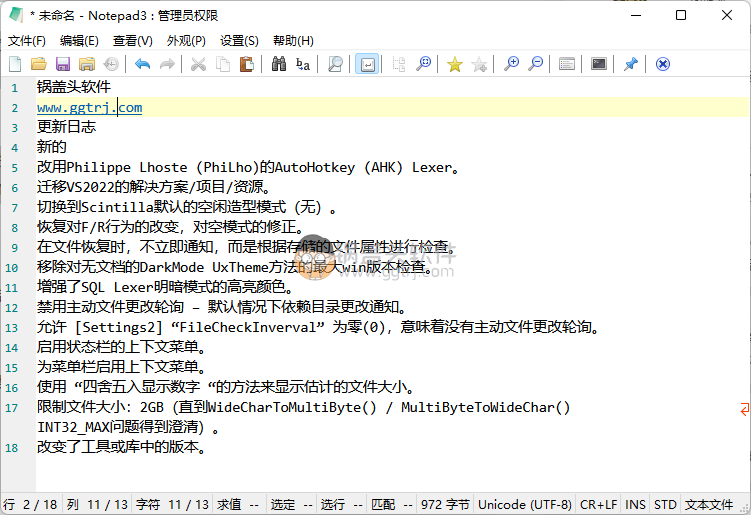Click the file history clock icon
751x515 pixels.
[111, 64]
